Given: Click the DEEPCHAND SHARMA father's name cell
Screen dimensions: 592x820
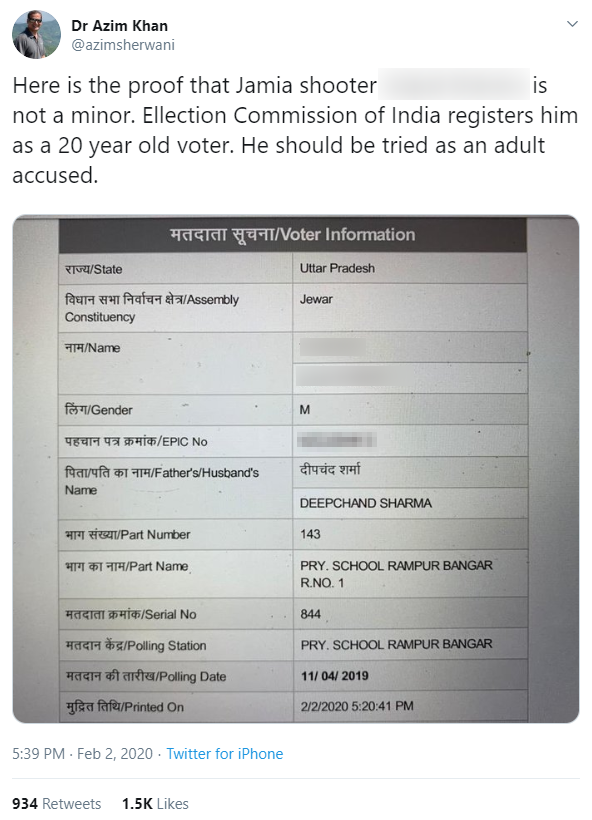Looking at the screenshot, I should point(410,503).
